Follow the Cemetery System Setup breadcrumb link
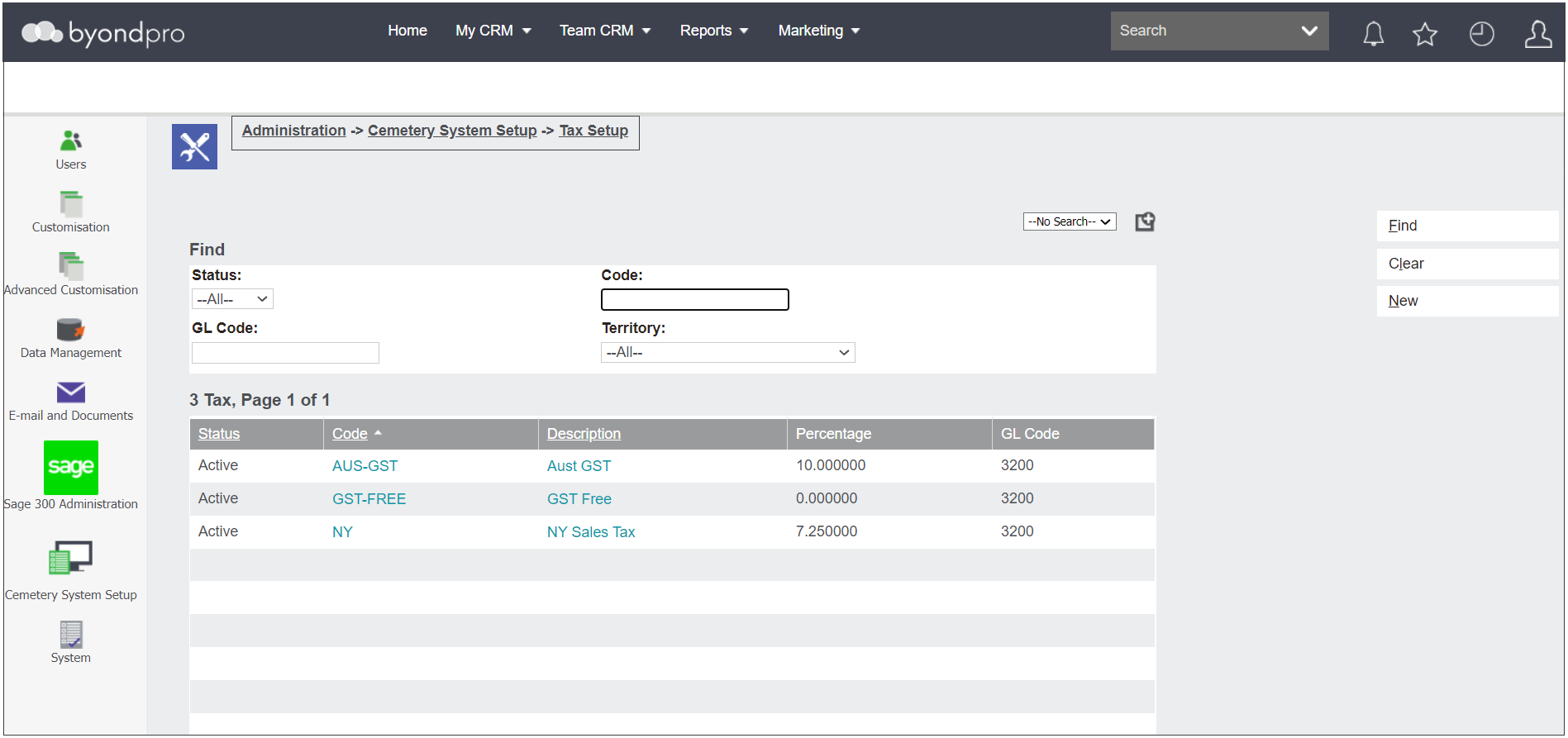 pyautogui.click(x=452, y=131)
